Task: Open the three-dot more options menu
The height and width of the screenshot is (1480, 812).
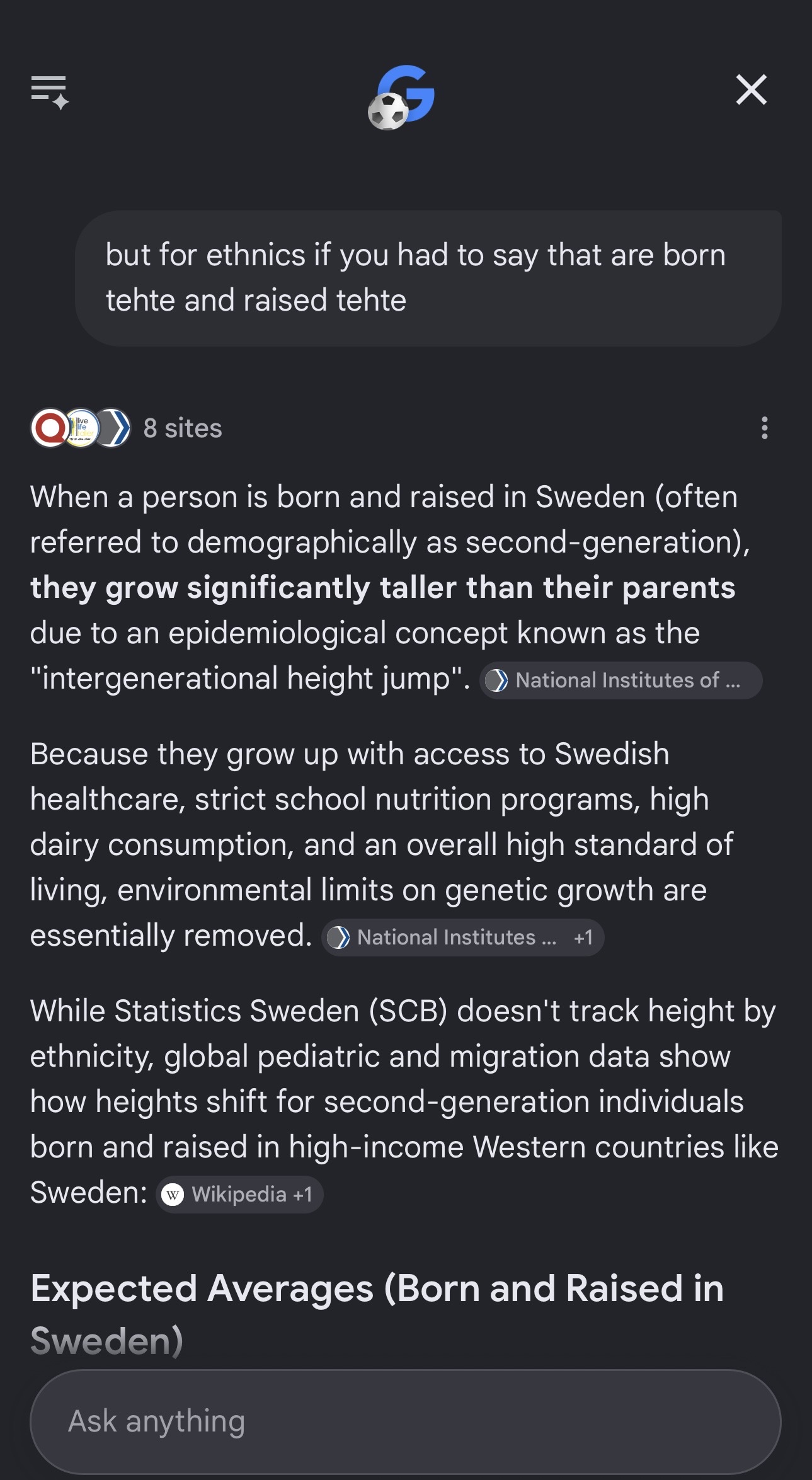Action: tap(765, 428)
